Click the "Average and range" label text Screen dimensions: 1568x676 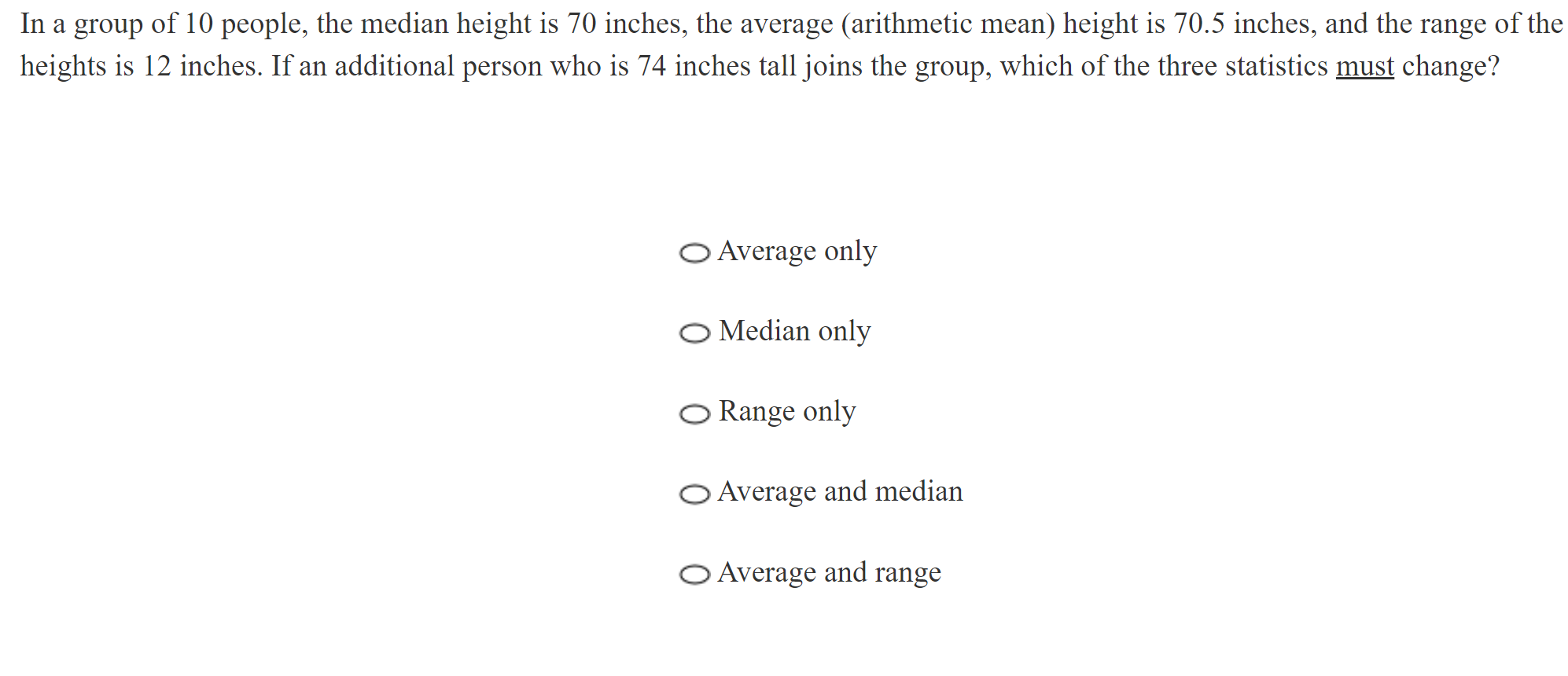click(829, 573)
